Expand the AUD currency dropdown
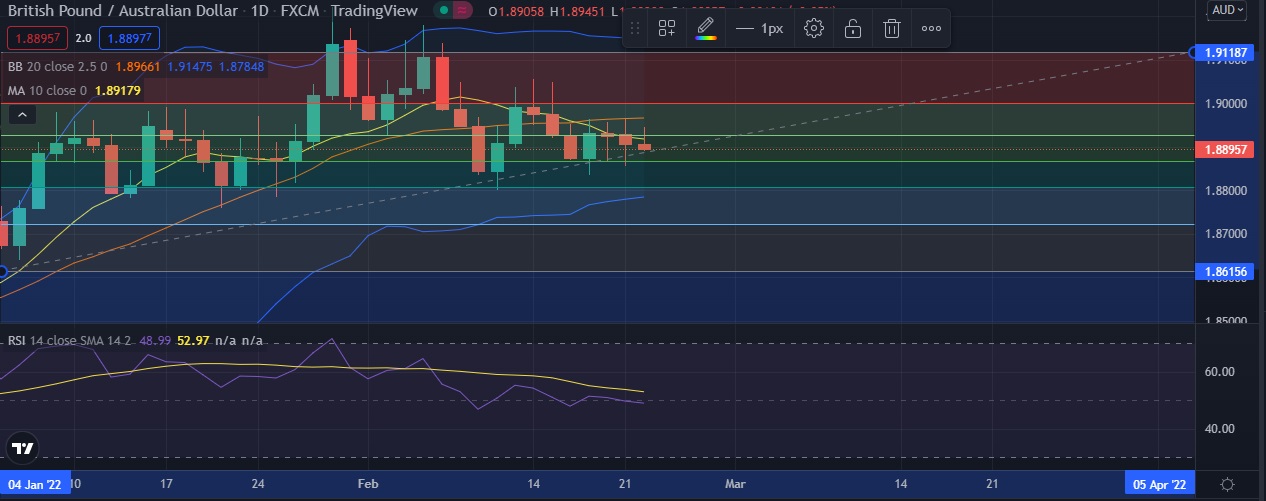Screen dimensions: 1266x501 click(x=1226, y=10)
